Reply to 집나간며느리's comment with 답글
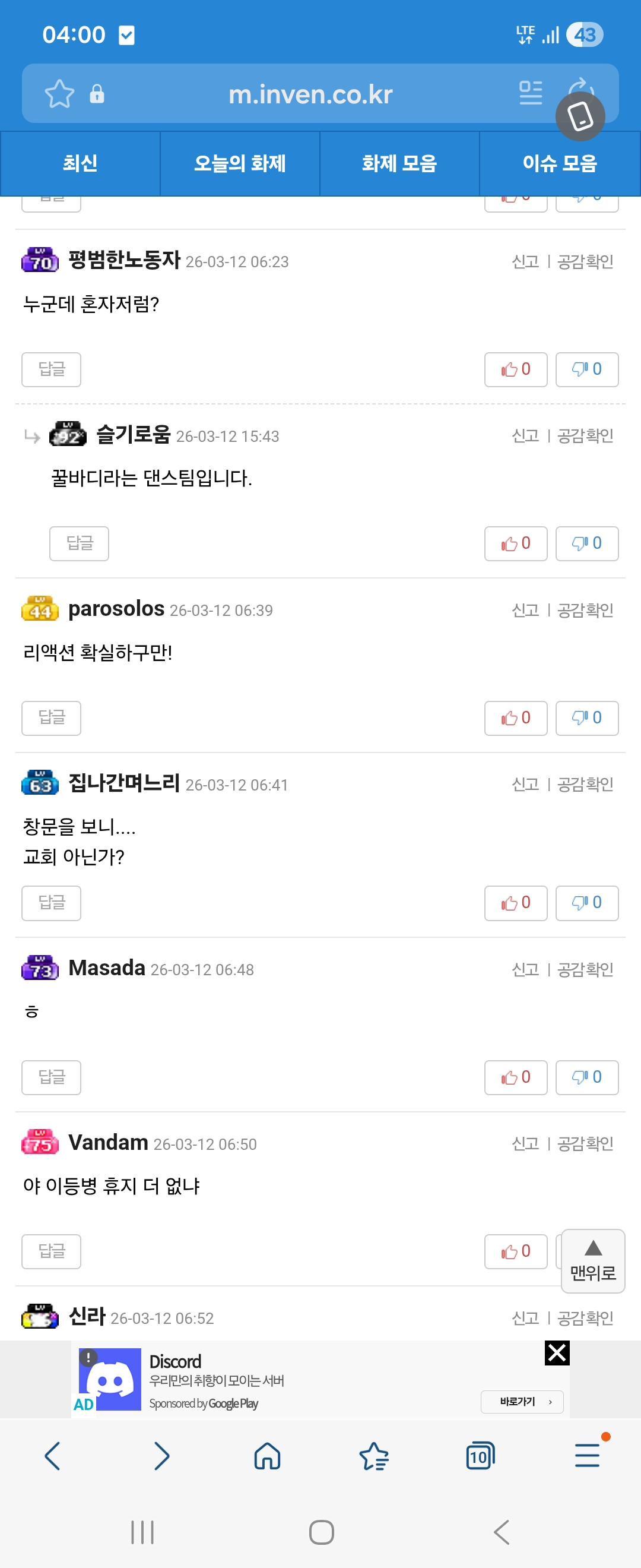The height and width of the screenshot is (1568, 641). (51, 903)
